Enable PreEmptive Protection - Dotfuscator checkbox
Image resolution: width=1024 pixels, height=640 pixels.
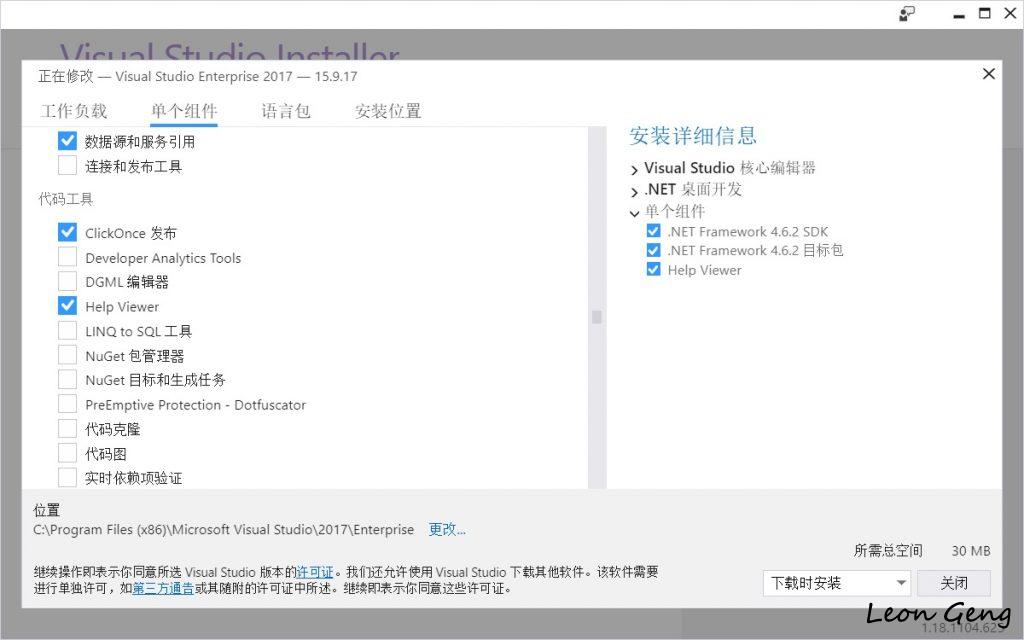click(x=67, y=404)
